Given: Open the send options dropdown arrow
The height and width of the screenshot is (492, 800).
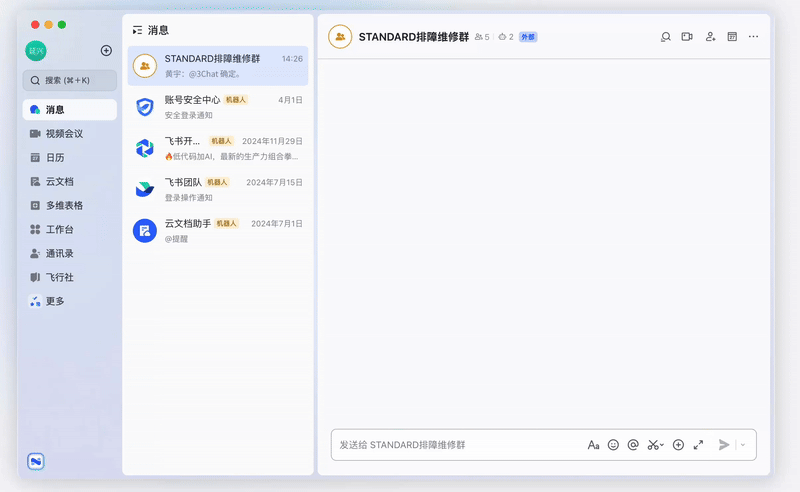Looking at the screenshot, I should [743, 445].
